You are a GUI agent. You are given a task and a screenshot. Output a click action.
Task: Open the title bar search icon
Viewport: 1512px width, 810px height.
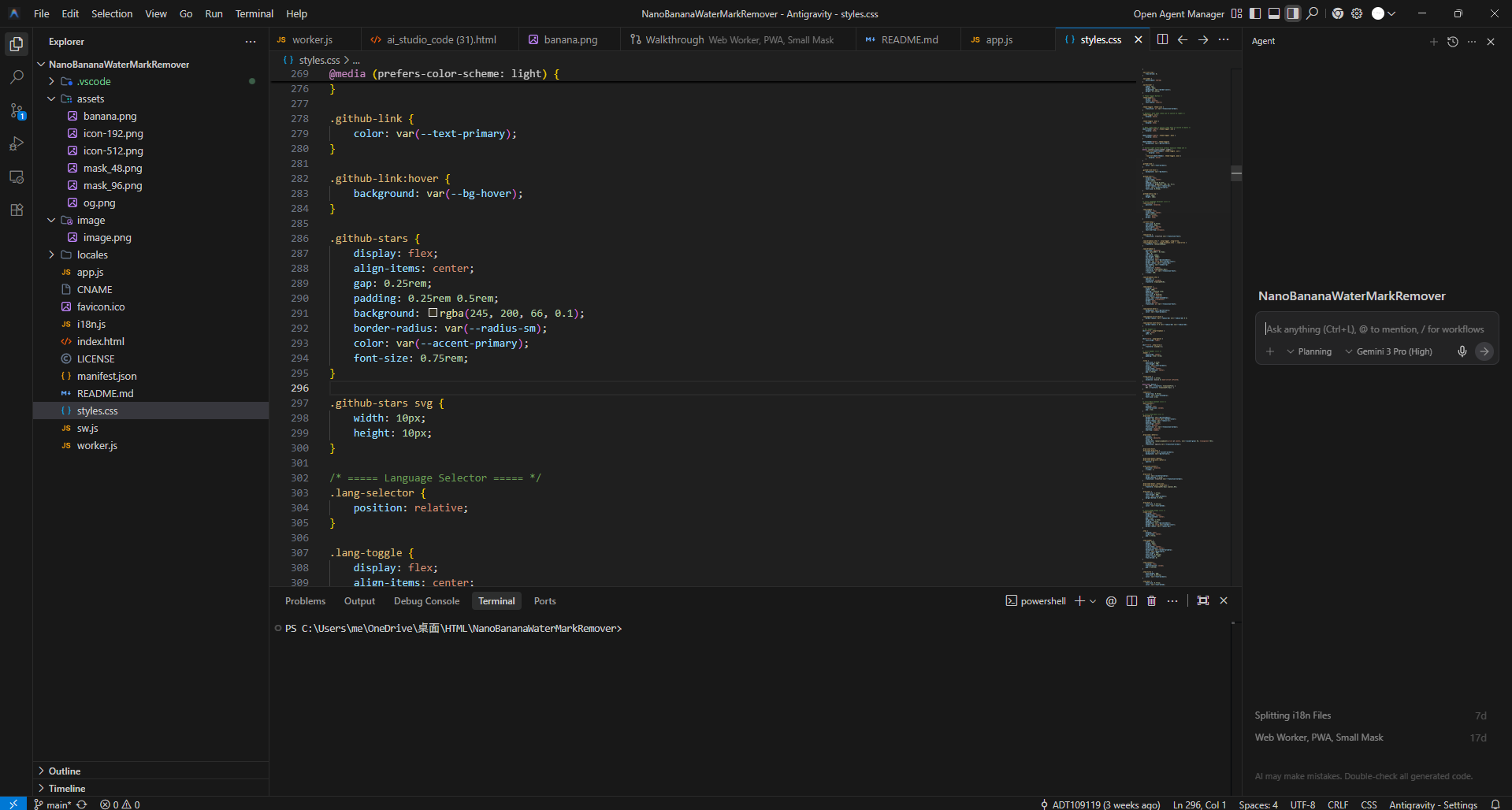(1312, 13)
